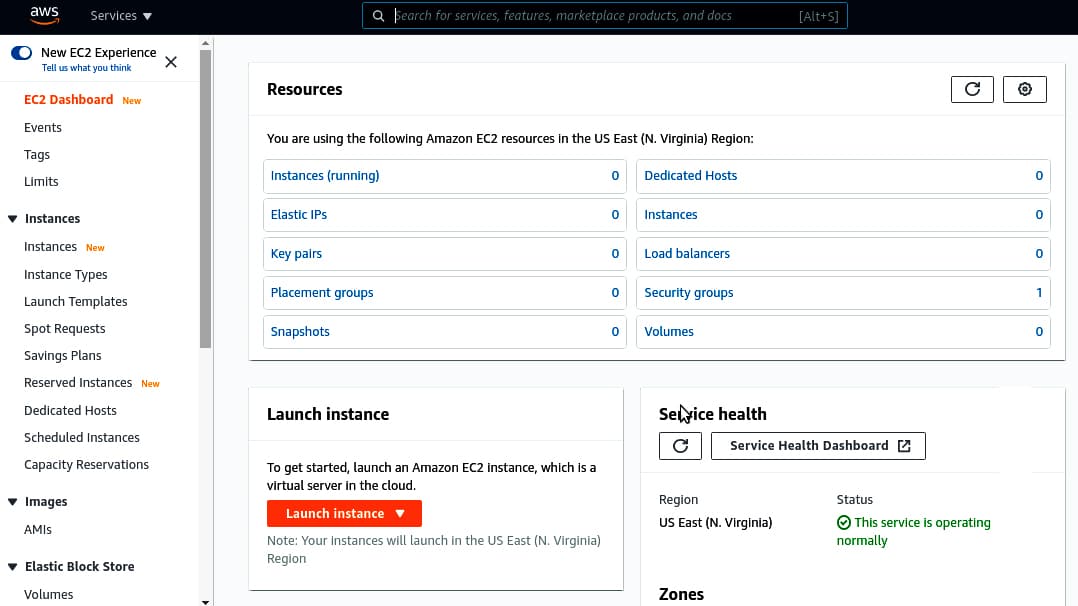Open Instances page from the sidebar
This screenshot has height=606, width=1078.
tap(50, 247)
